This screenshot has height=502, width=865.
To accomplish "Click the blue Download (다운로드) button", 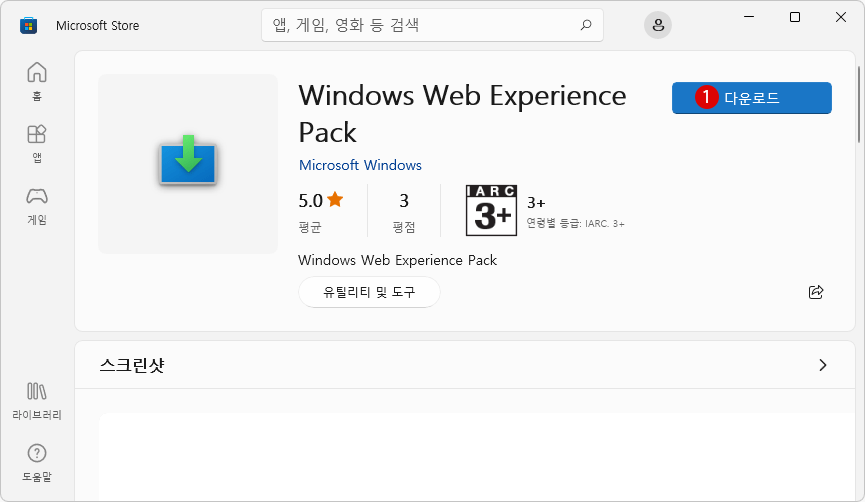I will [x=751, y=98].
